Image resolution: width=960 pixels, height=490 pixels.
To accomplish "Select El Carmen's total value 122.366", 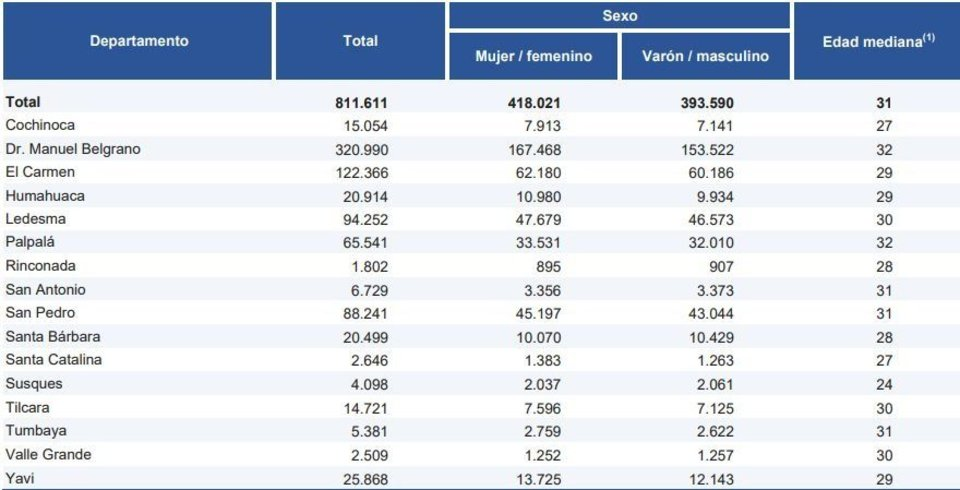I will (361, 173).
